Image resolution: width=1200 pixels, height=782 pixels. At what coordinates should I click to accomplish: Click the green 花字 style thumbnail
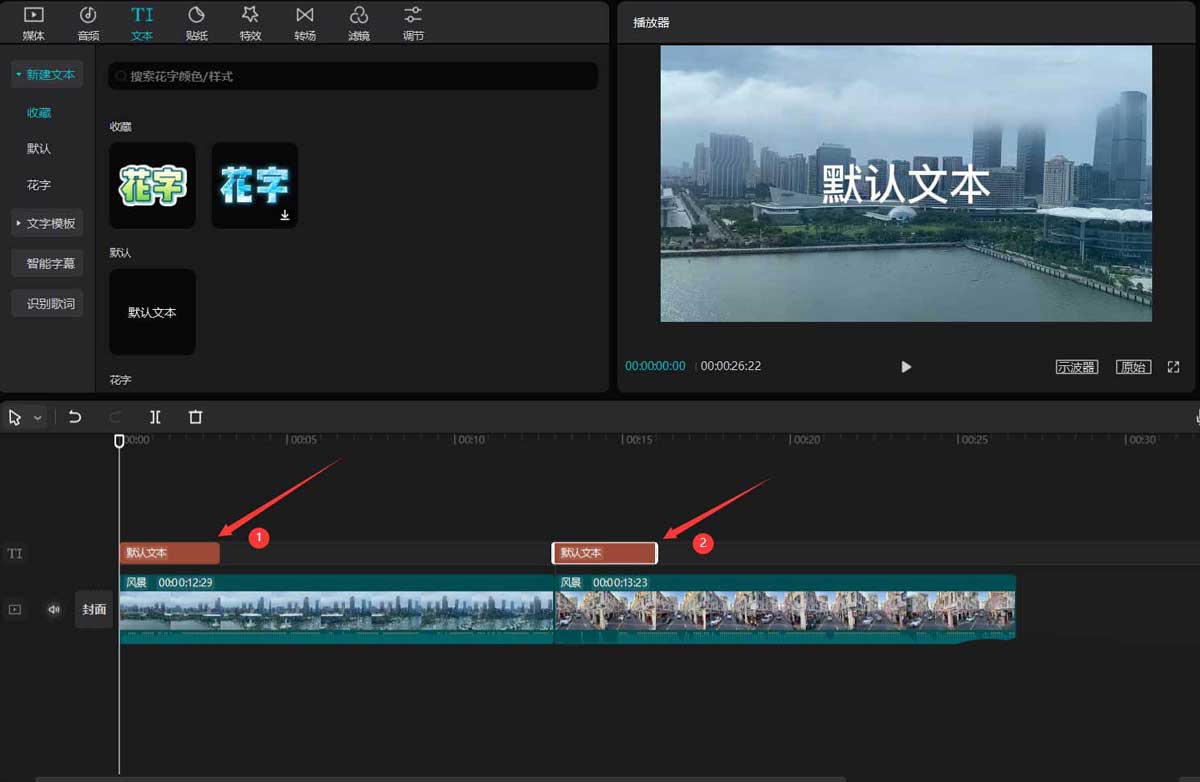click(152, 185)
